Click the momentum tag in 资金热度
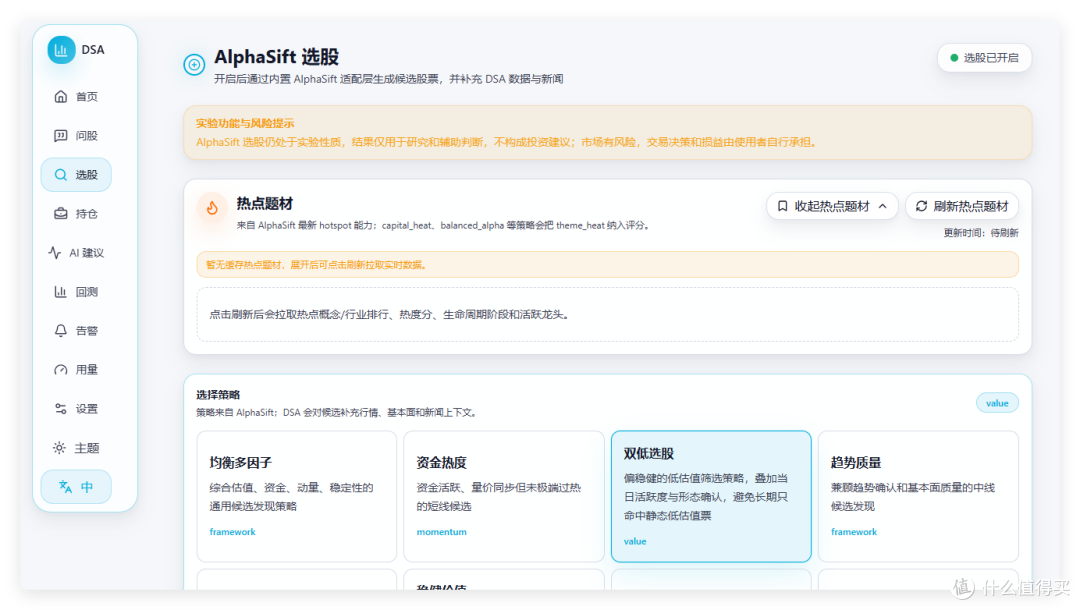 pos(442,532)
